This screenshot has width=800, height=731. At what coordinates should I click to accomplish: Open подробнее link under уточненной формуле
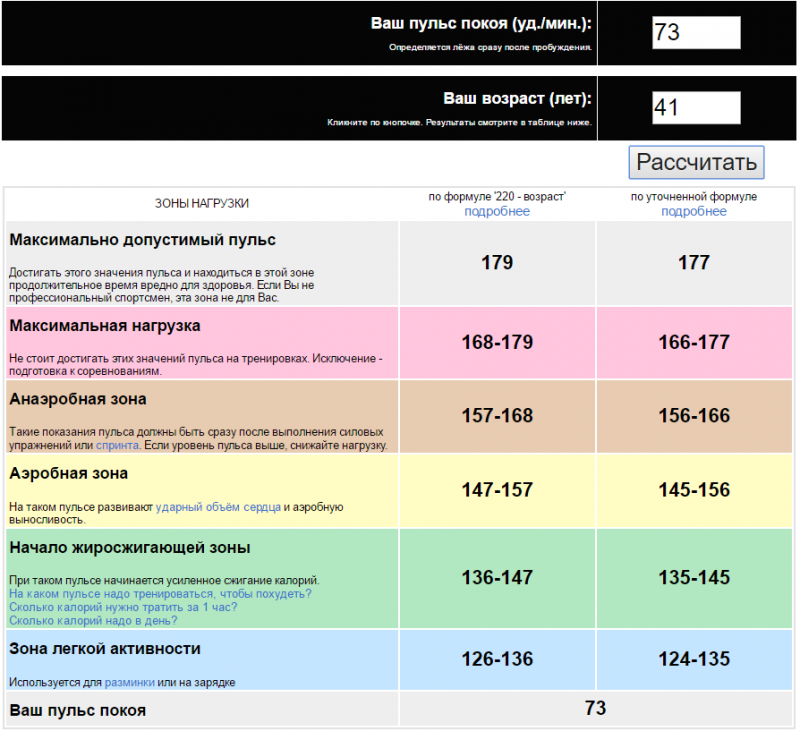(693, 212)
